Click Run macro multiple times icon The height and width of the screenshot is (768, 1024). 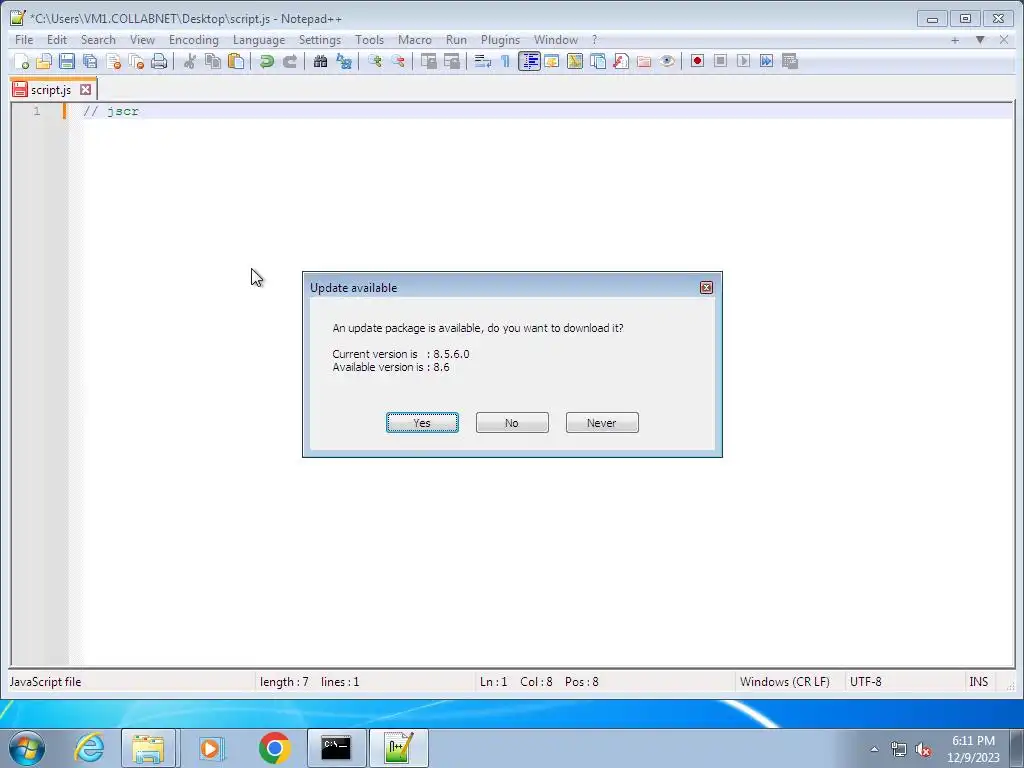[x=767, y=61]
